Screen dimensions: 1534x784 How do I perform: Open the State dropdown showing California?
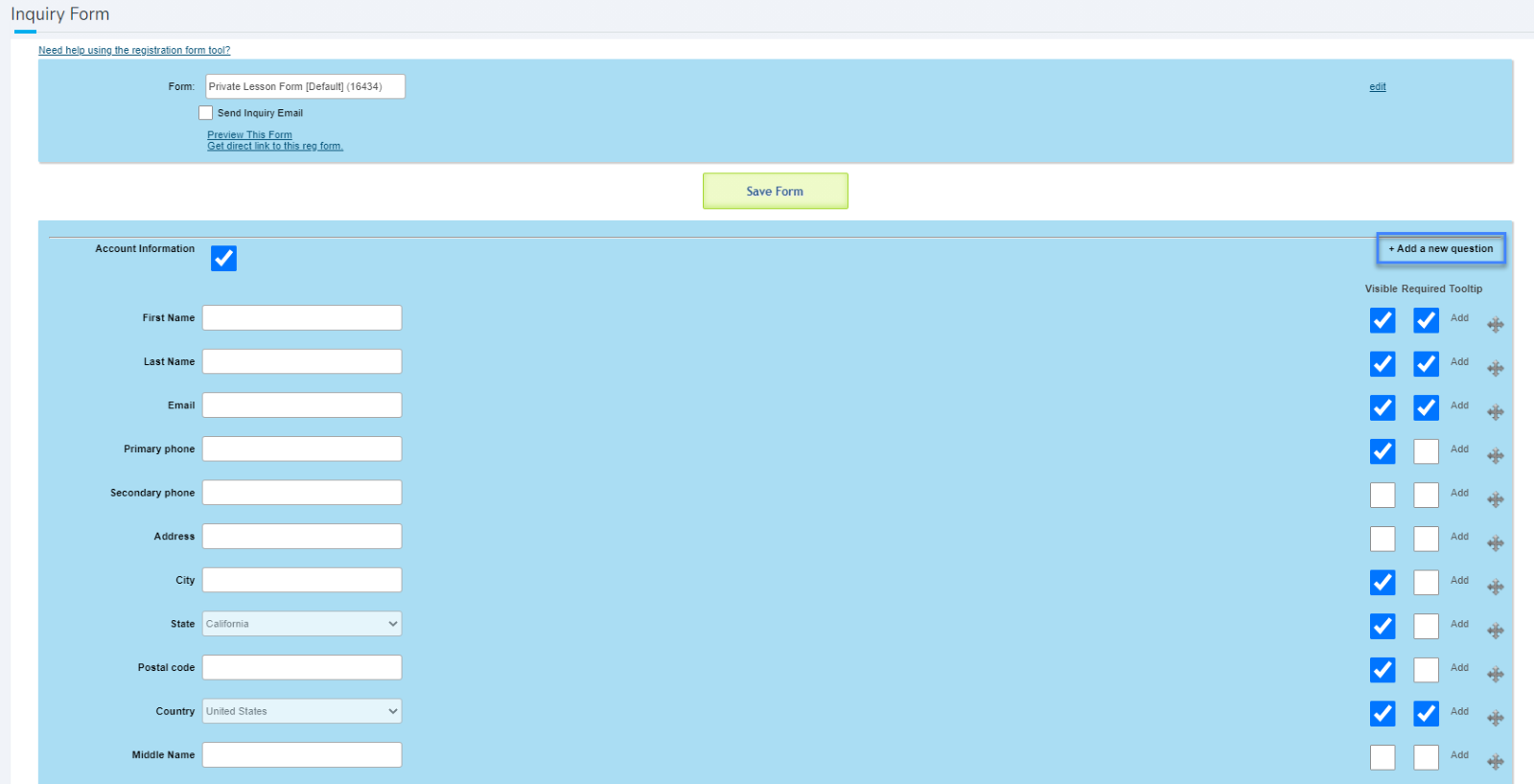pyautogui.click(x=302, y=624)
